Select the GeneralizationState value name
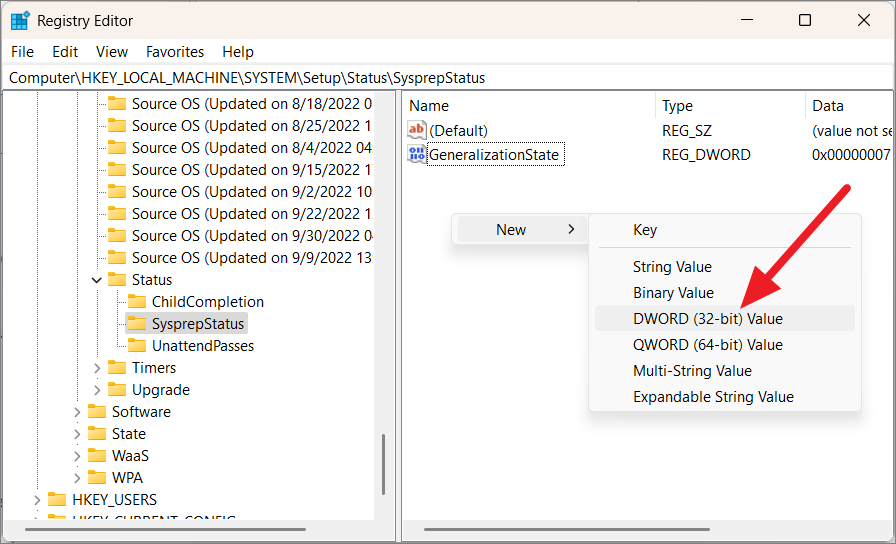Screen dimensions: 896x544 (x=495, y=154)
